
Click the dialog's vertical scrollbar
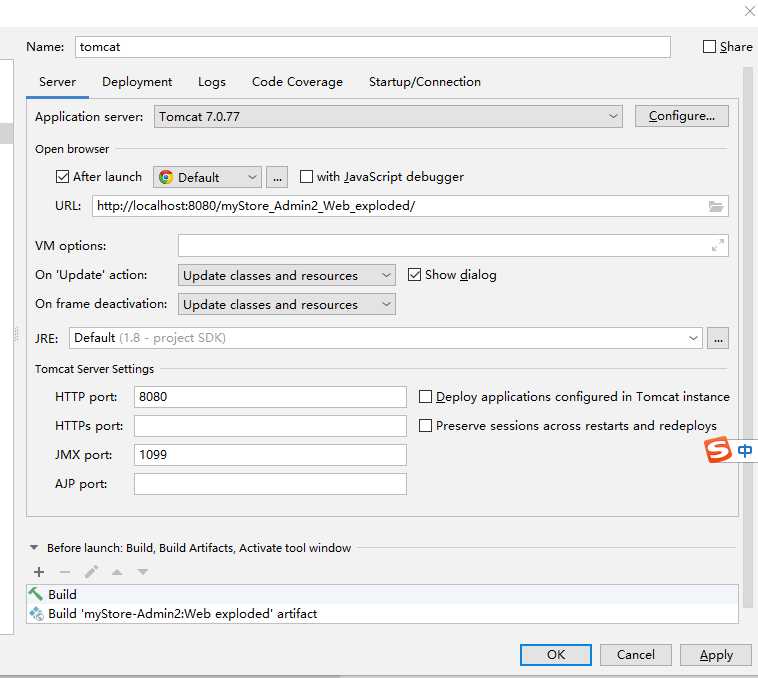747,338
